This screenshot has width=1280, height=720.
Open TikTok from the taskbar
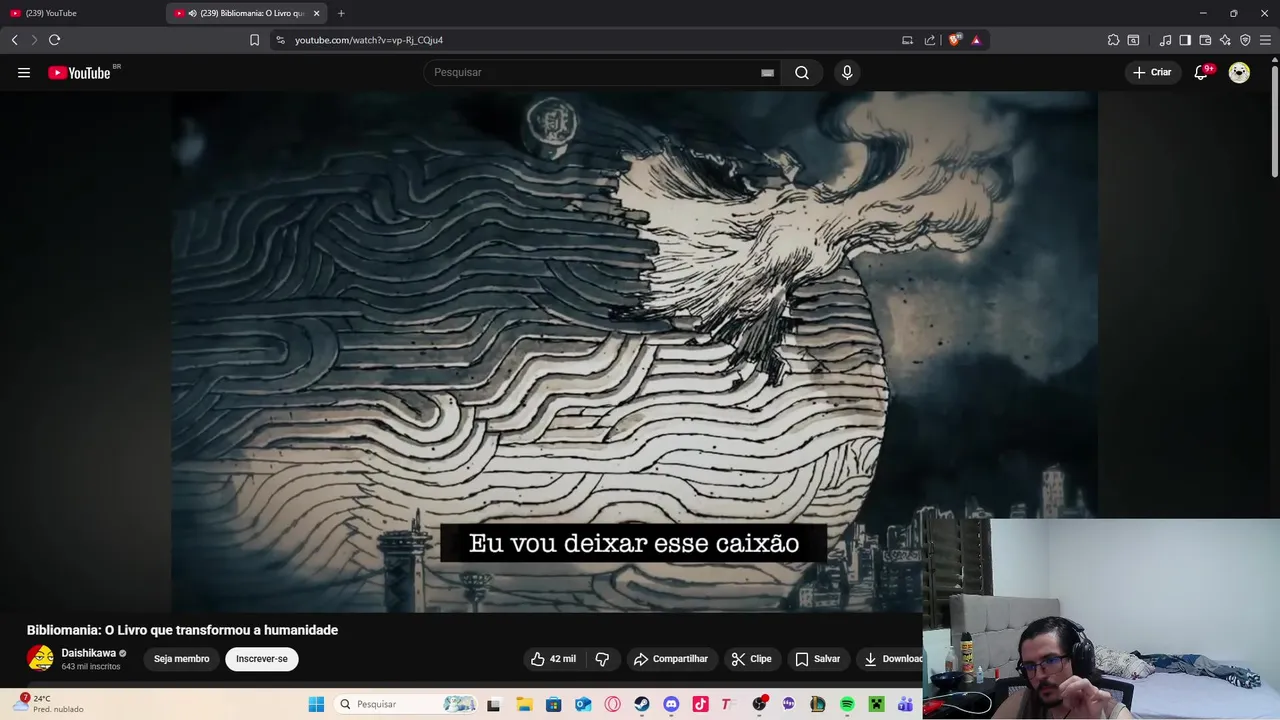click(700, 704)
